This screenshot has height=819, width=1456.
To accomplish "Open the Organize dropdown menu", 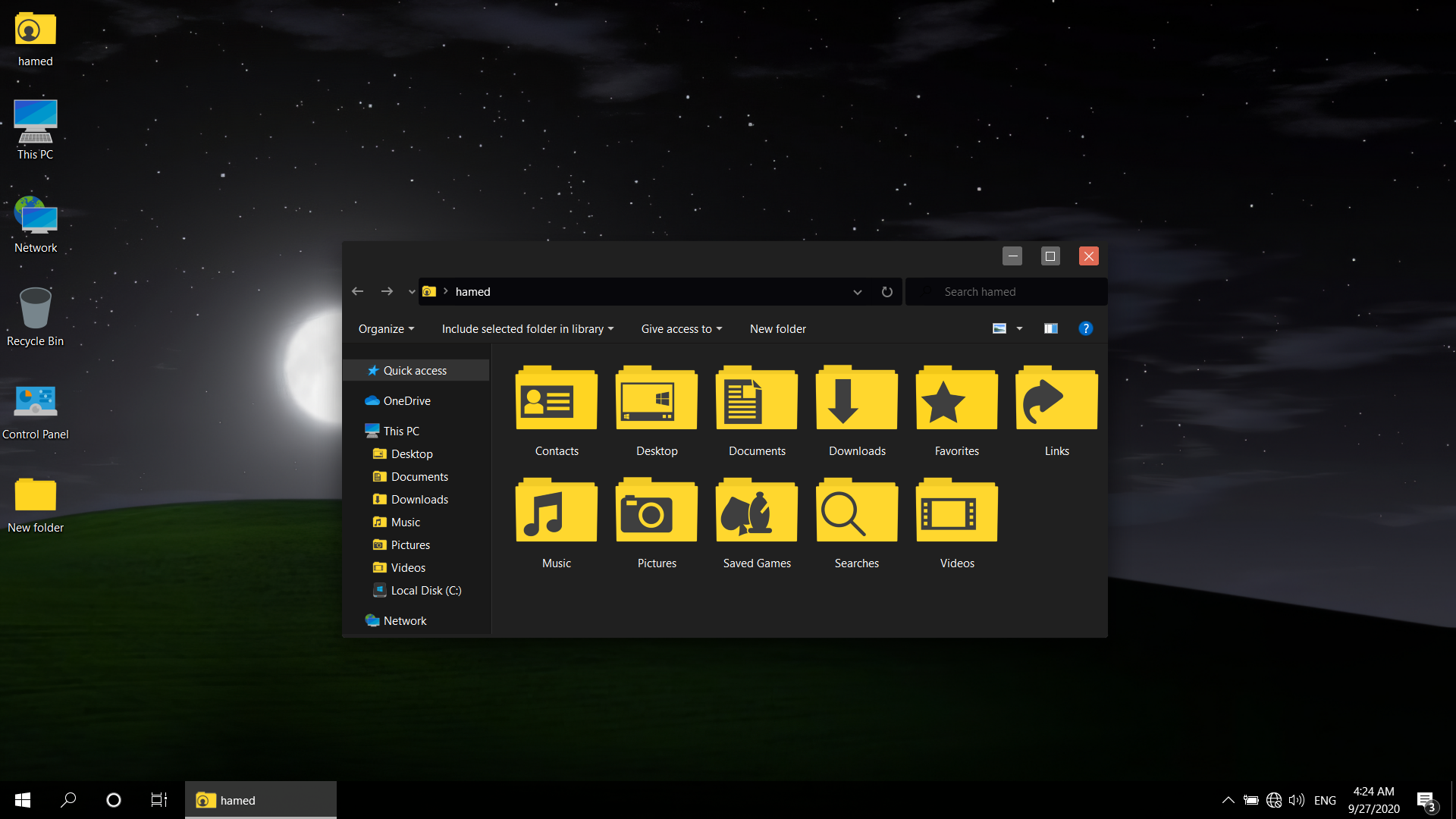I will tap(386, 329).
